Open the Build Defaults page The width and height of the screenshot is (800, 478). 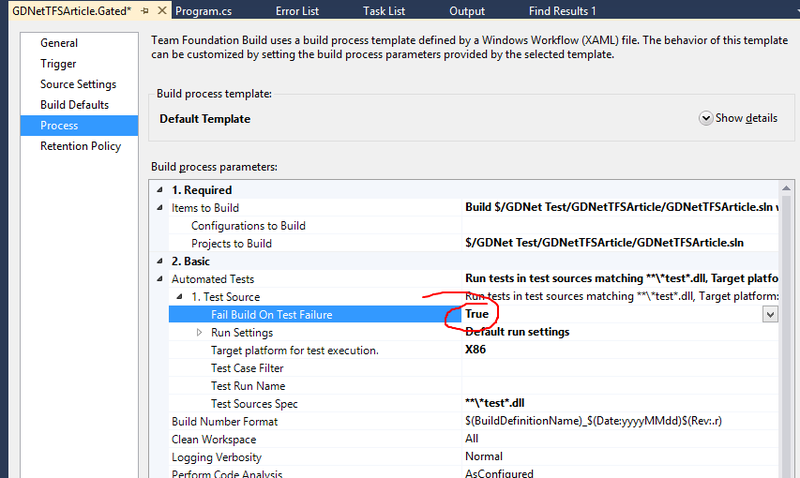coord(74,105)
